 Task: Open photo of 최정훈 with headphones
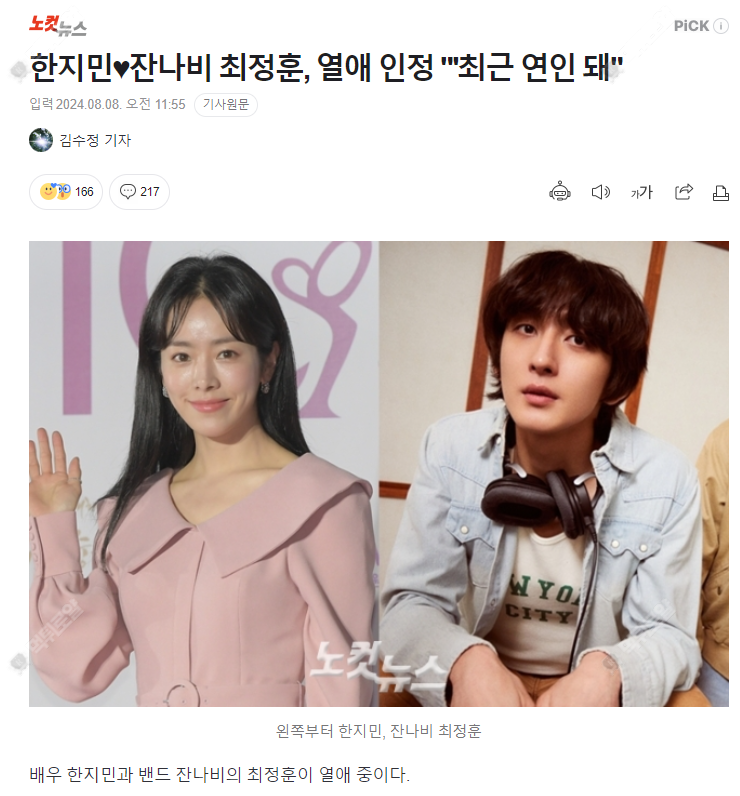tap(554, 474)
